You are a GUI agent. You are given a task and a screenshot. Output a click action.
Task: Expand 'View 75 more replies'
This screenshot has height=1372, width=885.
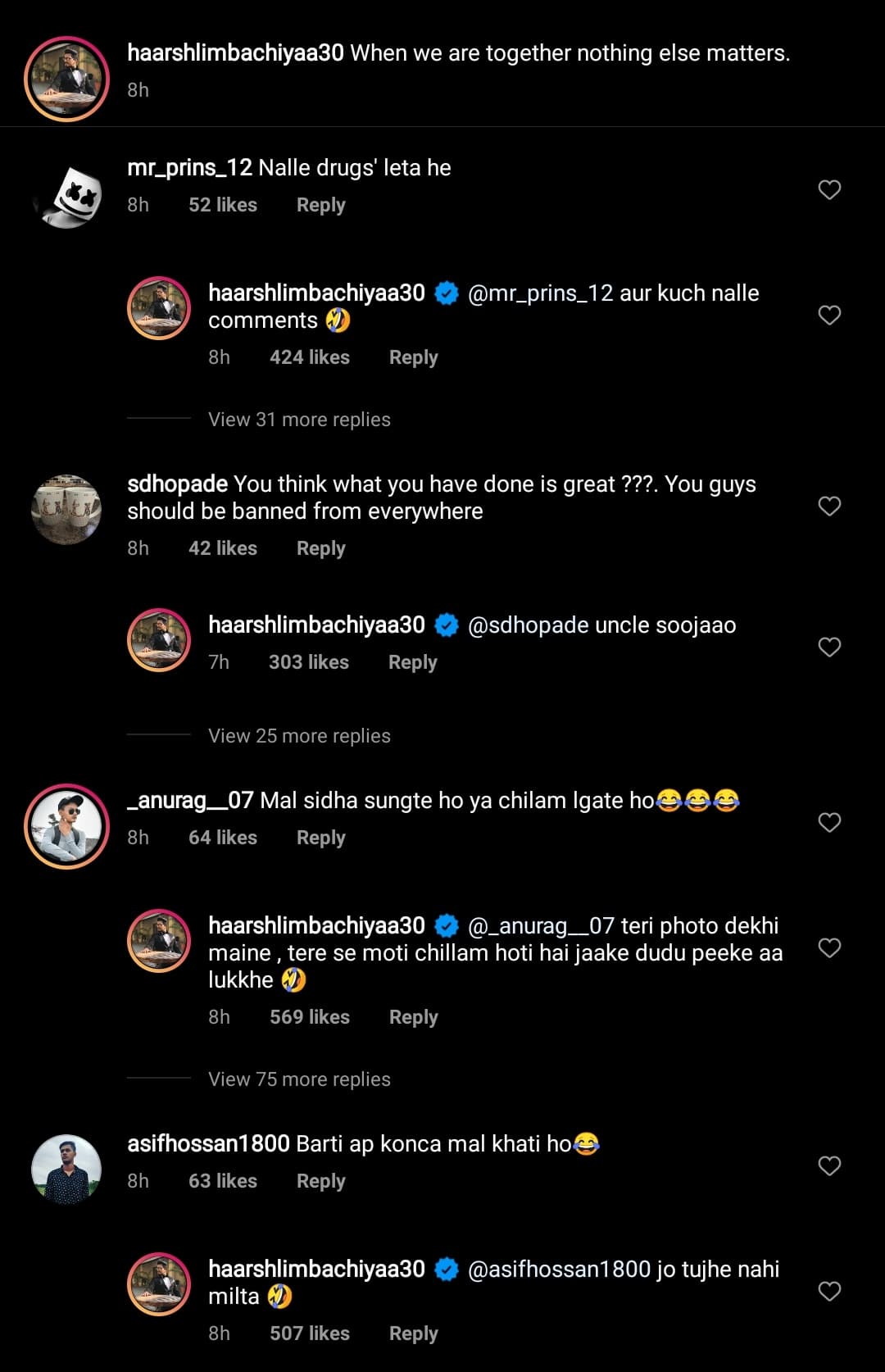tap(299, 1079)
